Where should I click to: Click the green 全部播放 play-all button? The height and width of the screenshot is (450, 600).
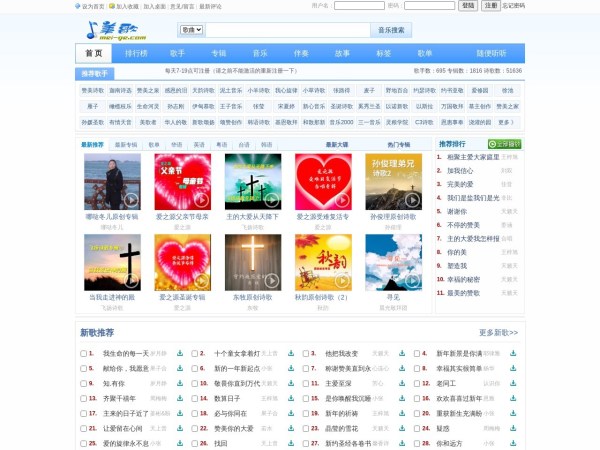tap(504, 144)
